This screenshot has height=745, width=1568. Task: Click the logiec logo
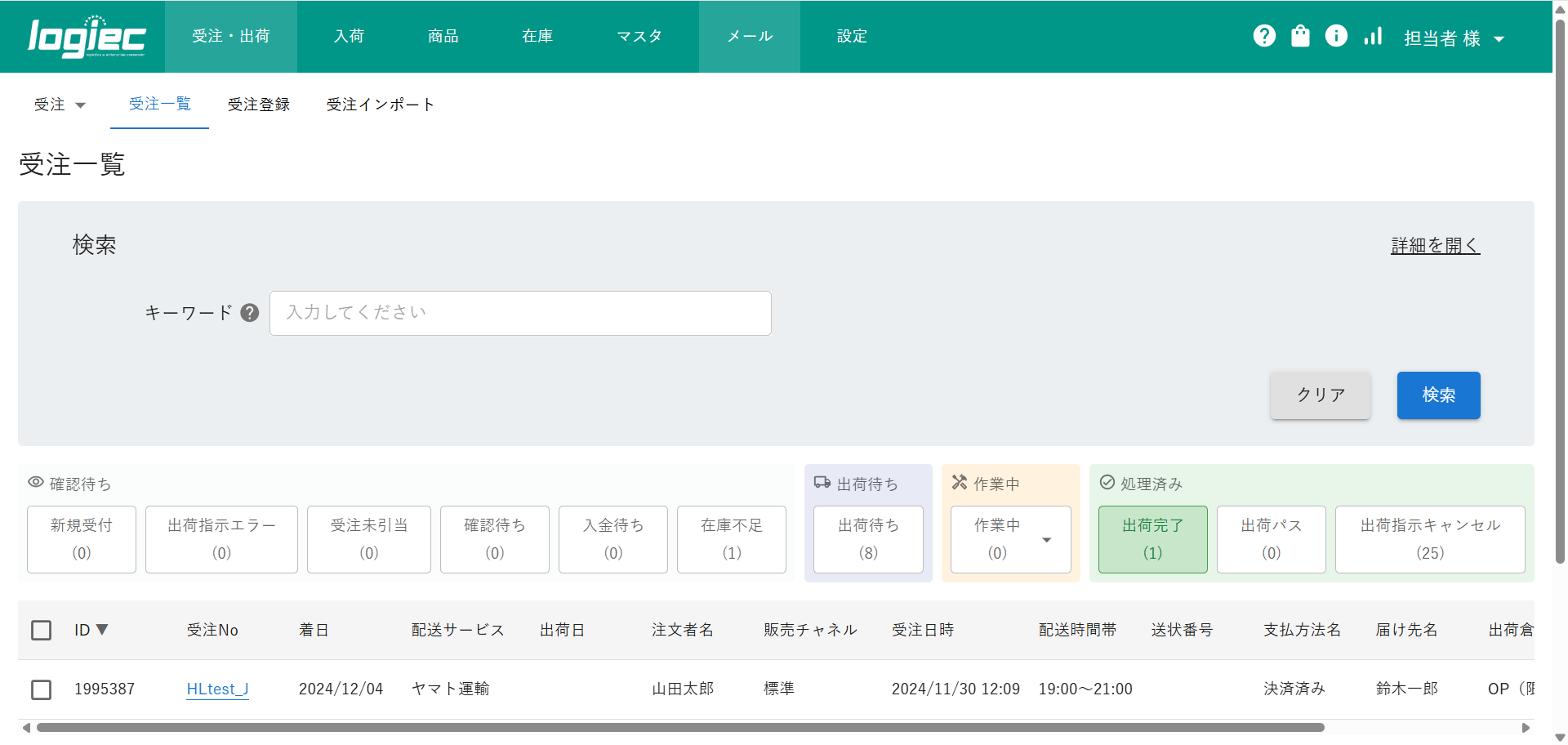coord(87,37)
